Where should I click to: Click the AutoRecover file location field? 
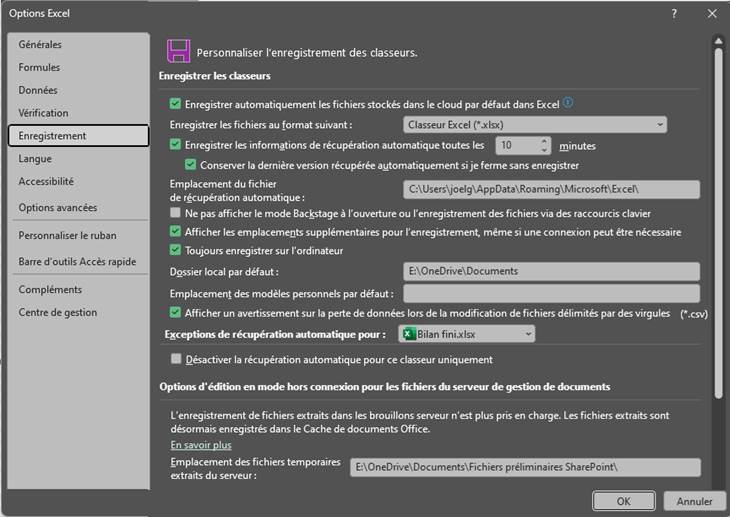[551, 190]
